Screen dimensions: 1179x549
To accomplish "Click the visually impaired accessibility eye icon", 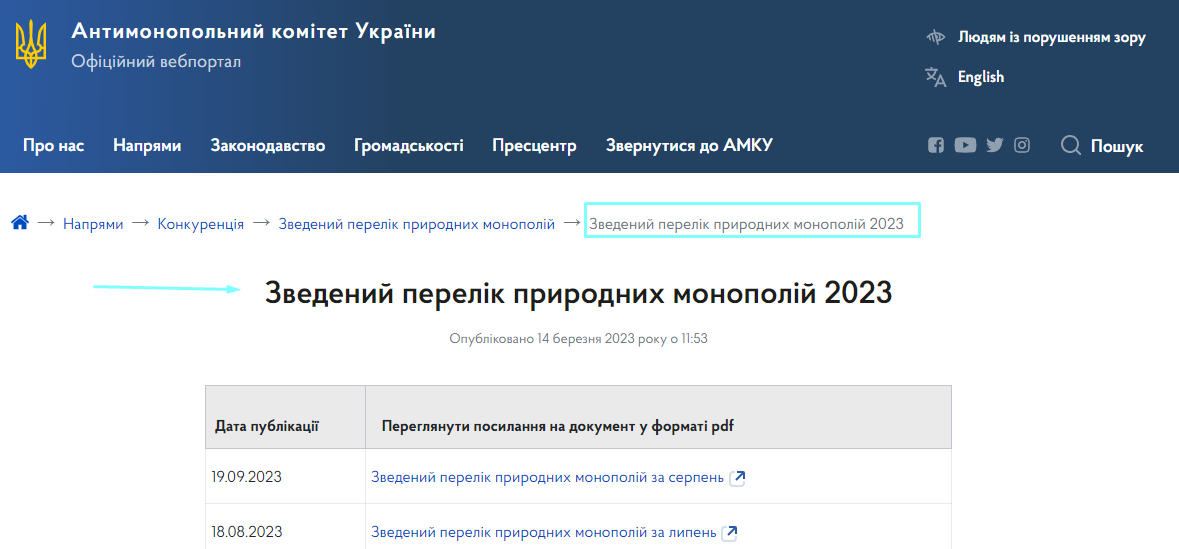I will 935,37.
